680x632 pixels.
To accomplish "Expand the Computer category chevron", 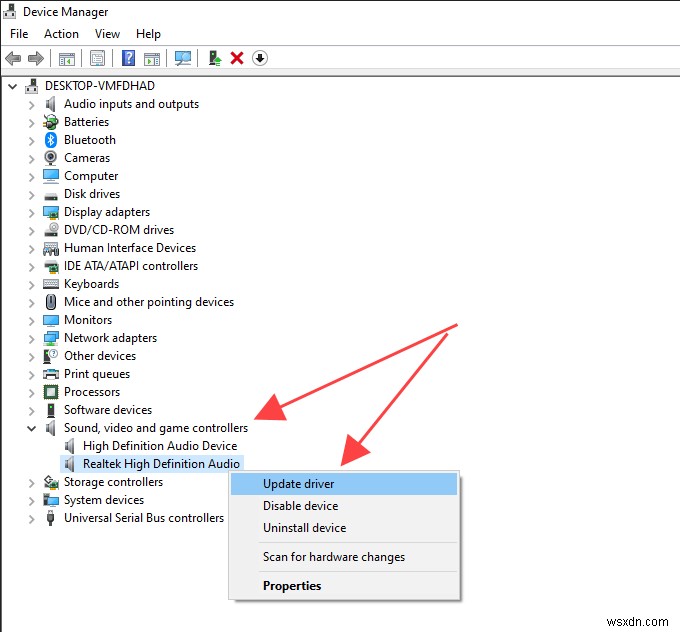I will (x=31, y=177).
